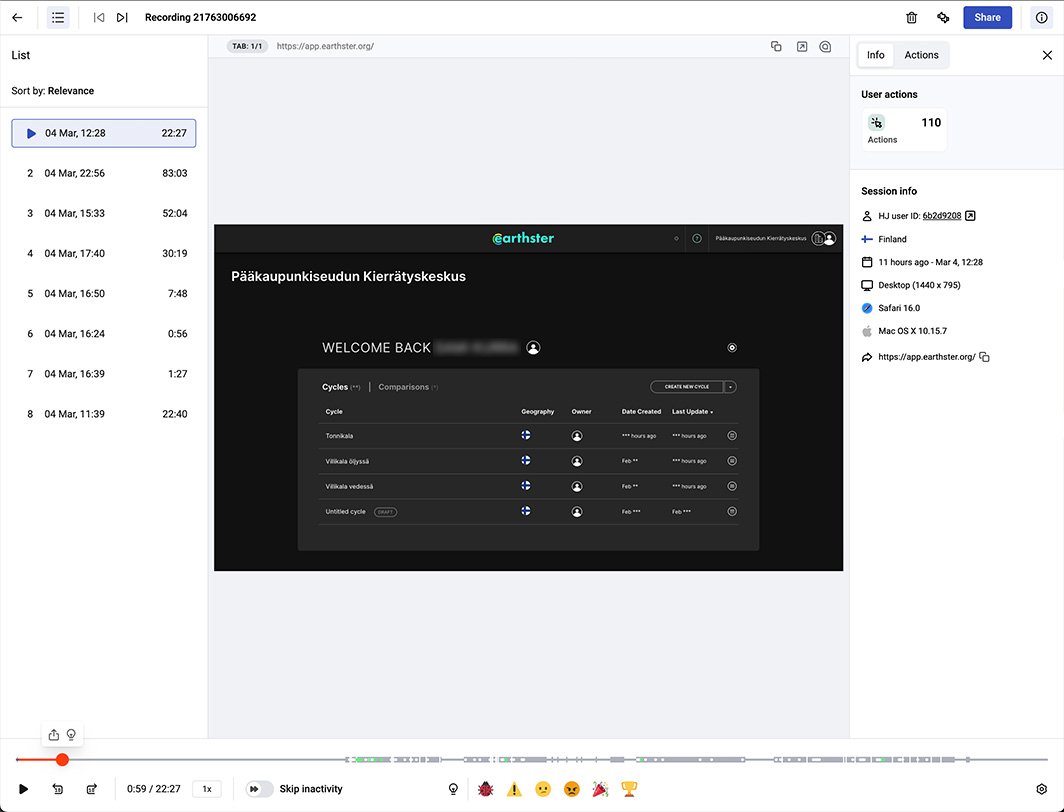
Task: Go back using the left arrow icon
Action: click(18, 18)
